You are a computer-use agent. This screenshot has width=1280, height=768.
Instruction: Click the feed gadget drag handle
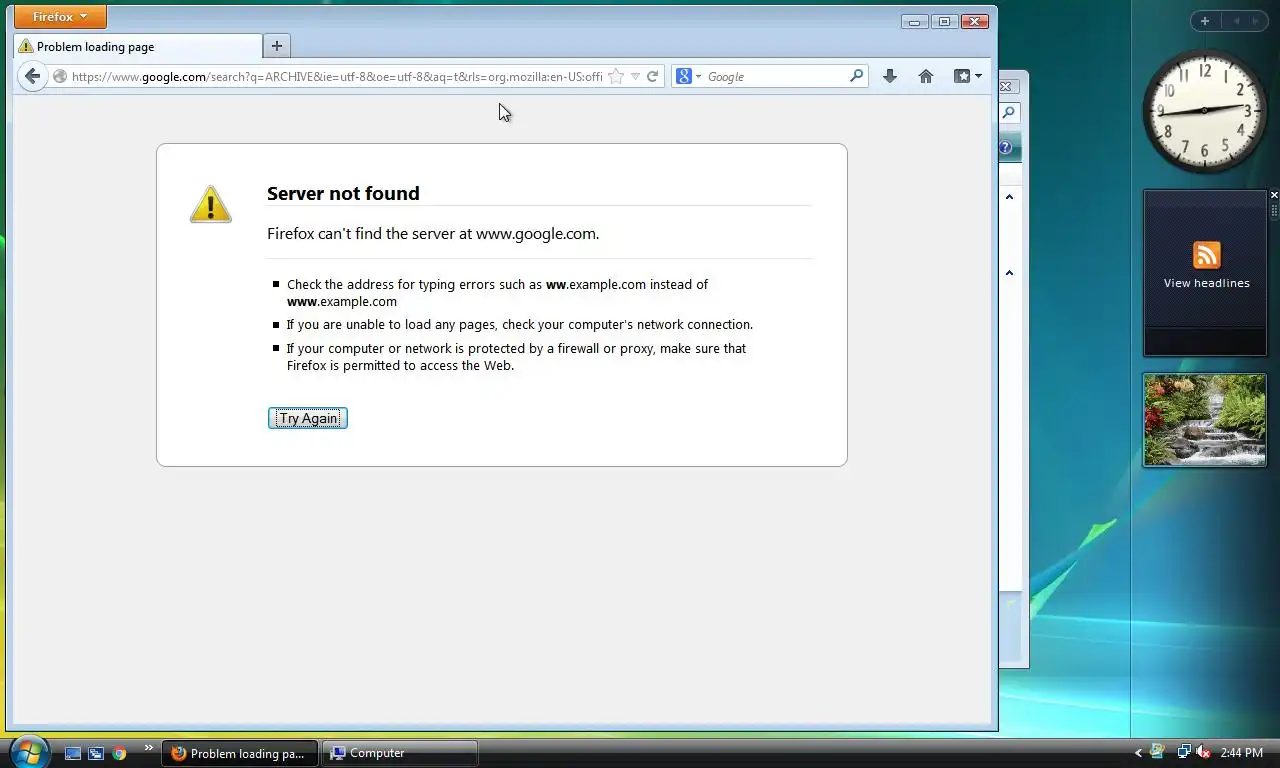(x=1274, y=211)
